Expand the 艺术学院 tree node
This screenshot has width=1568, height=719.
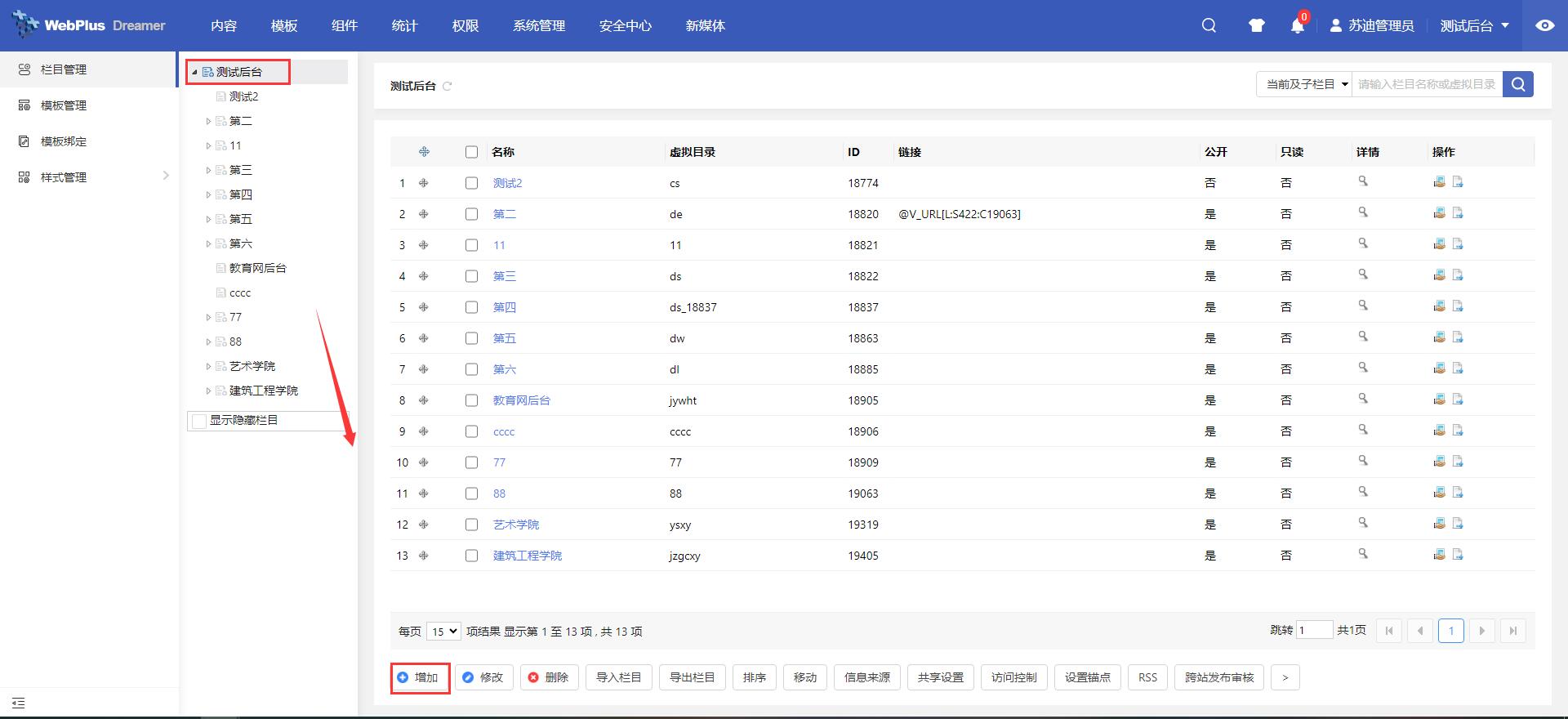point(208,367)
